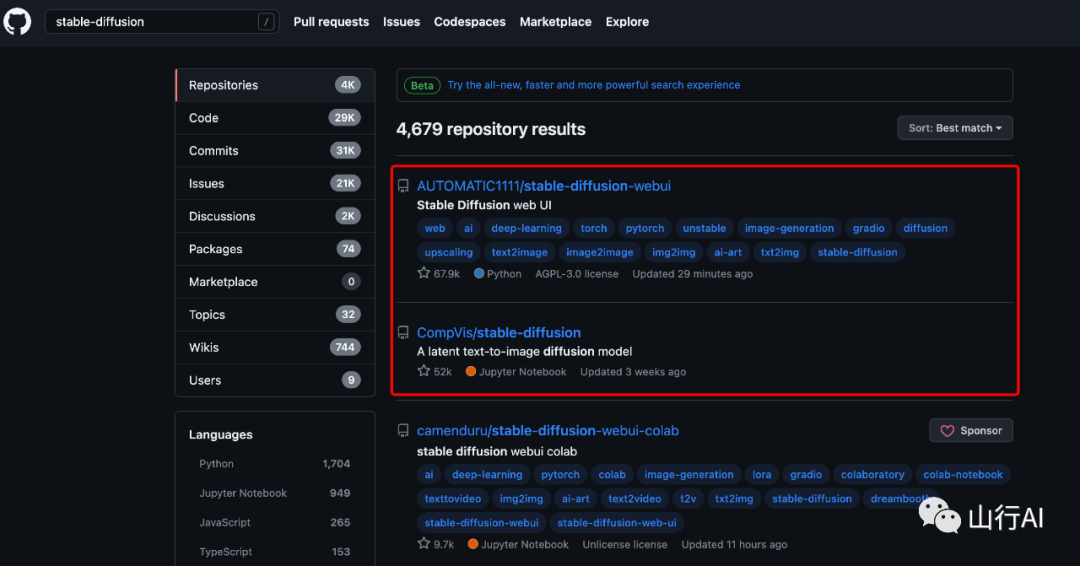The height and width of the screenshot is (566, 1080).
Task: Filter results by Jupyter Notebook language
Action: click(243, 493)
